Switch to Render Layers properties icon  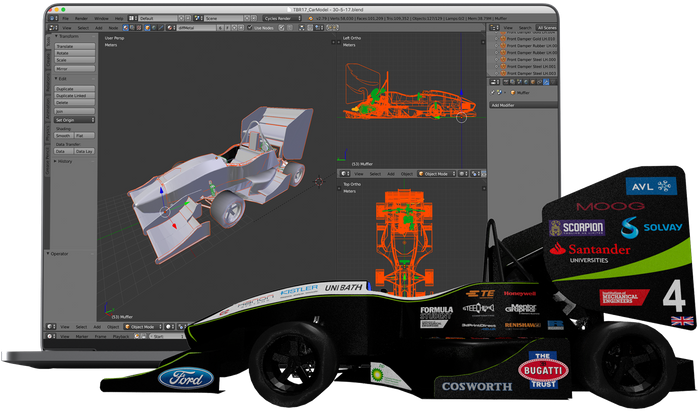click(513, 82)
